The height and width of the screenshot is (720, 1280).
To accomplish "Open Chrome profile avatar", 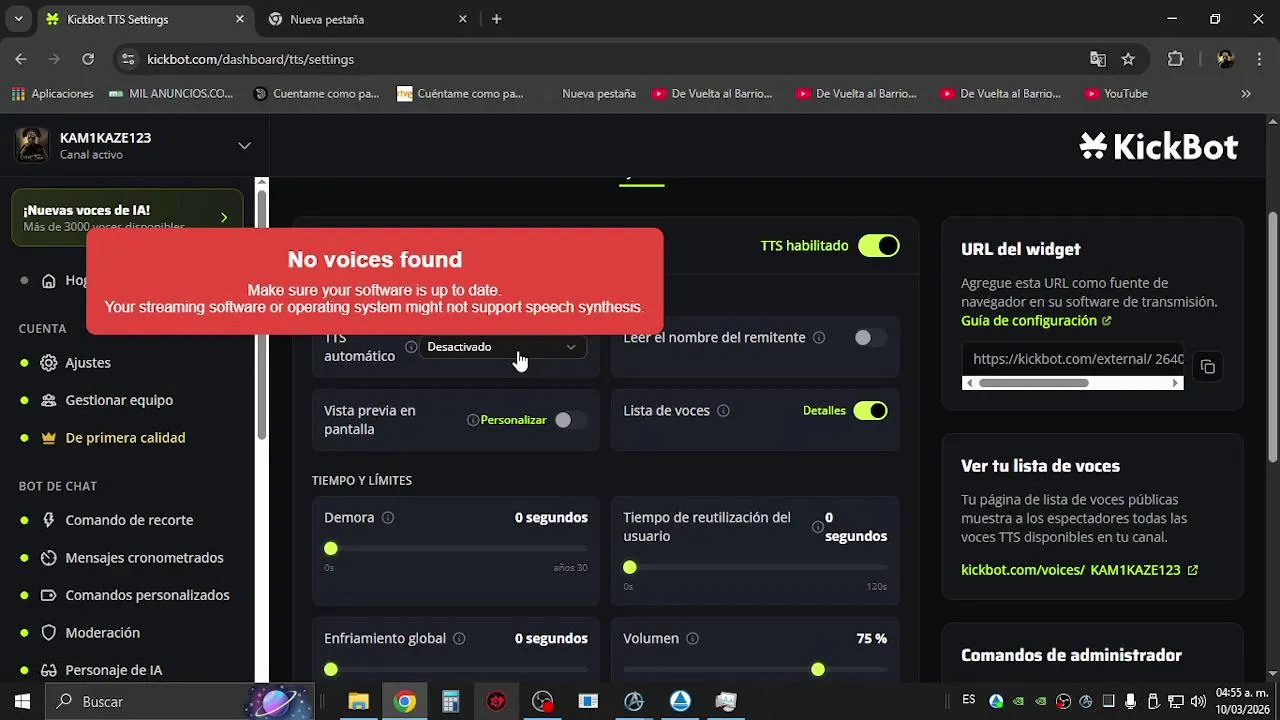I will click(1226, 59).
